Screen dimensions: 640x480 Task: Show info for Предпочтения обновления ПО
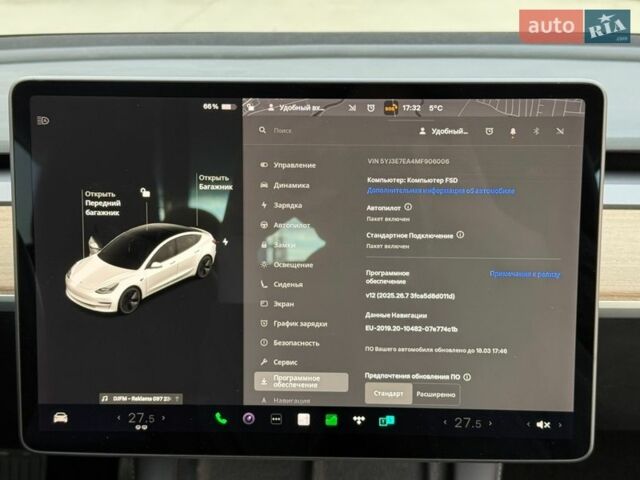click(x=467, y=377)
